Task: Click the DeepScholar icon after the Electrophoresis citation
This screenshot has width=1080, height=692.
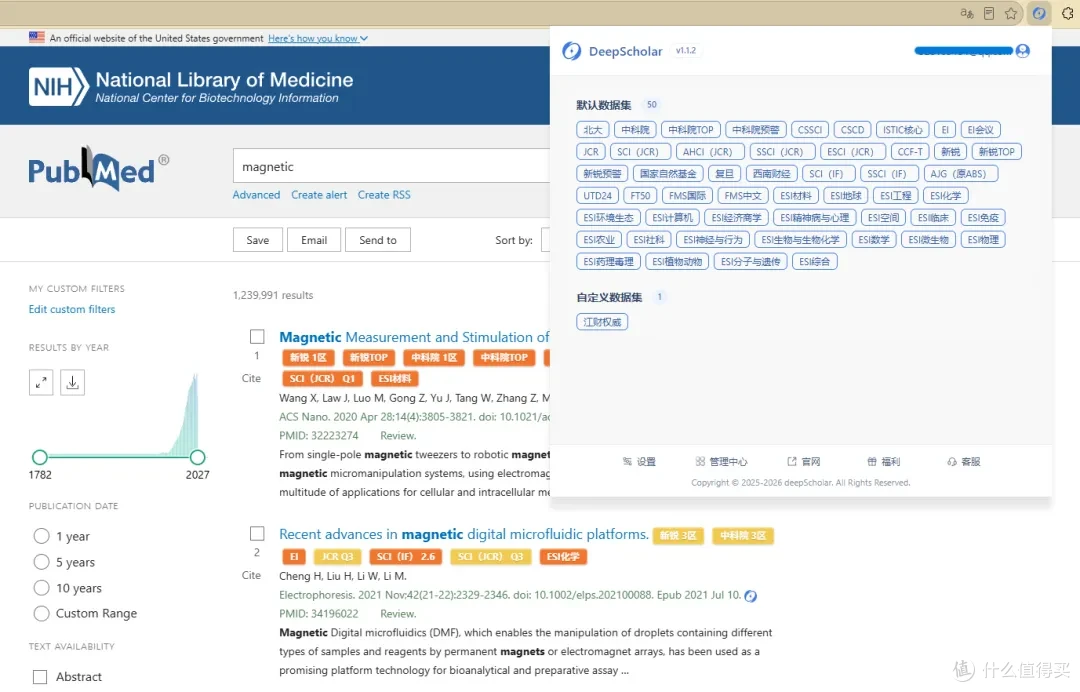Action: click(x=751, y=596)
